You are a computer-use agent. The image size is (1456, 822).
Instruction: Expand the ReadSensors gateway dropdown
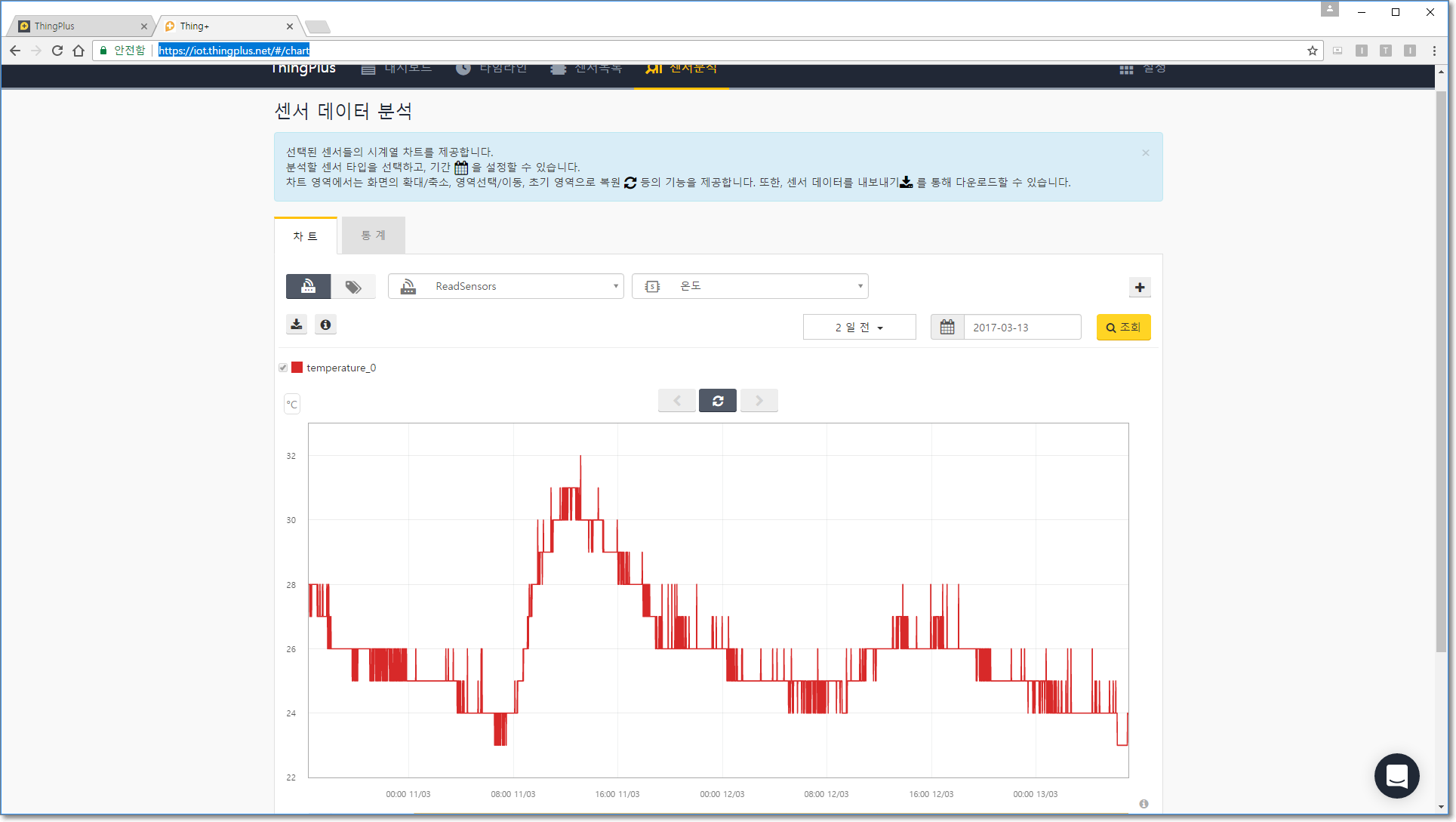506,286
